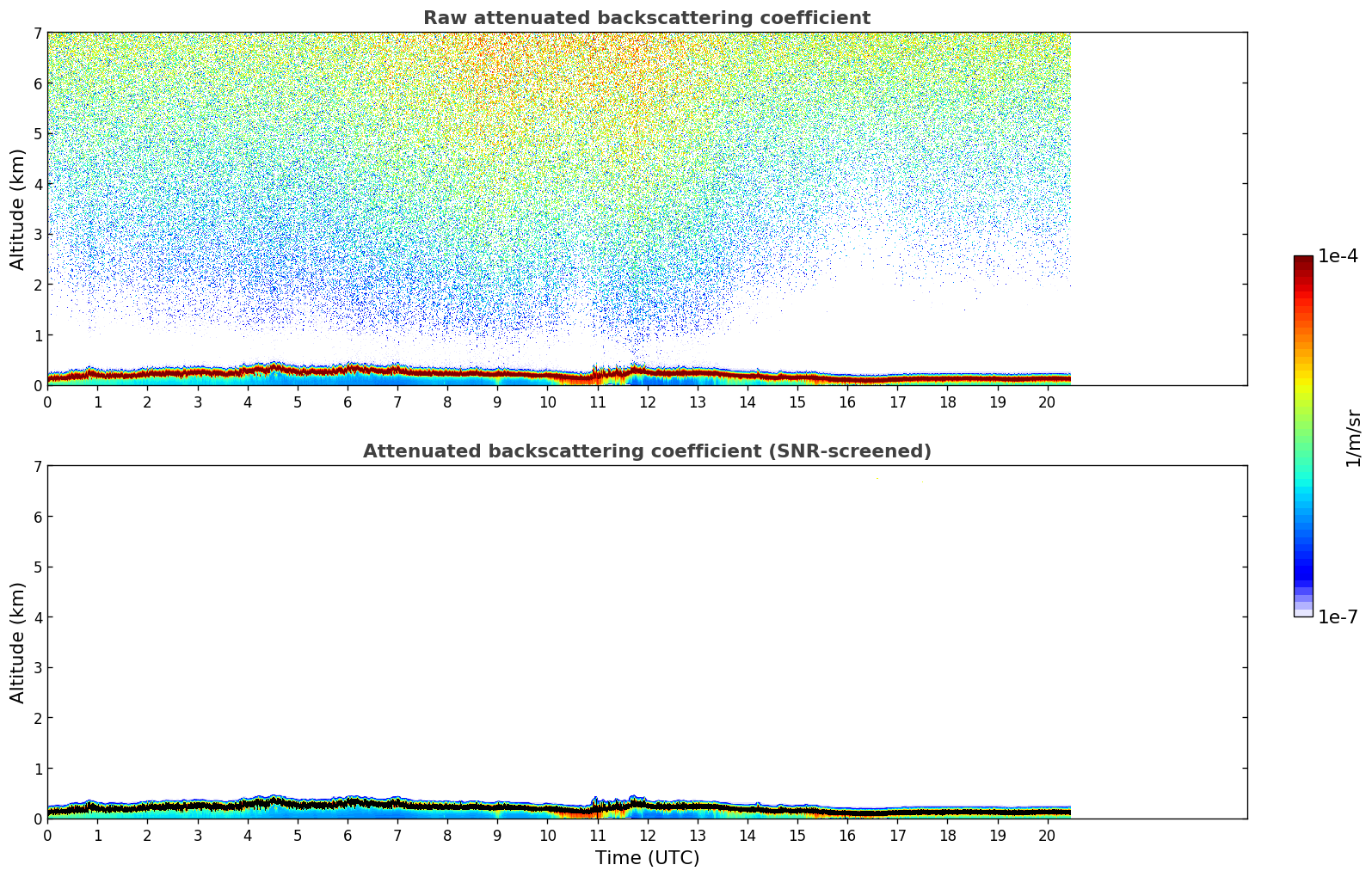
Task: Click the "7" altitude tick of the raw plot
Action: click(x=37, y=34)
